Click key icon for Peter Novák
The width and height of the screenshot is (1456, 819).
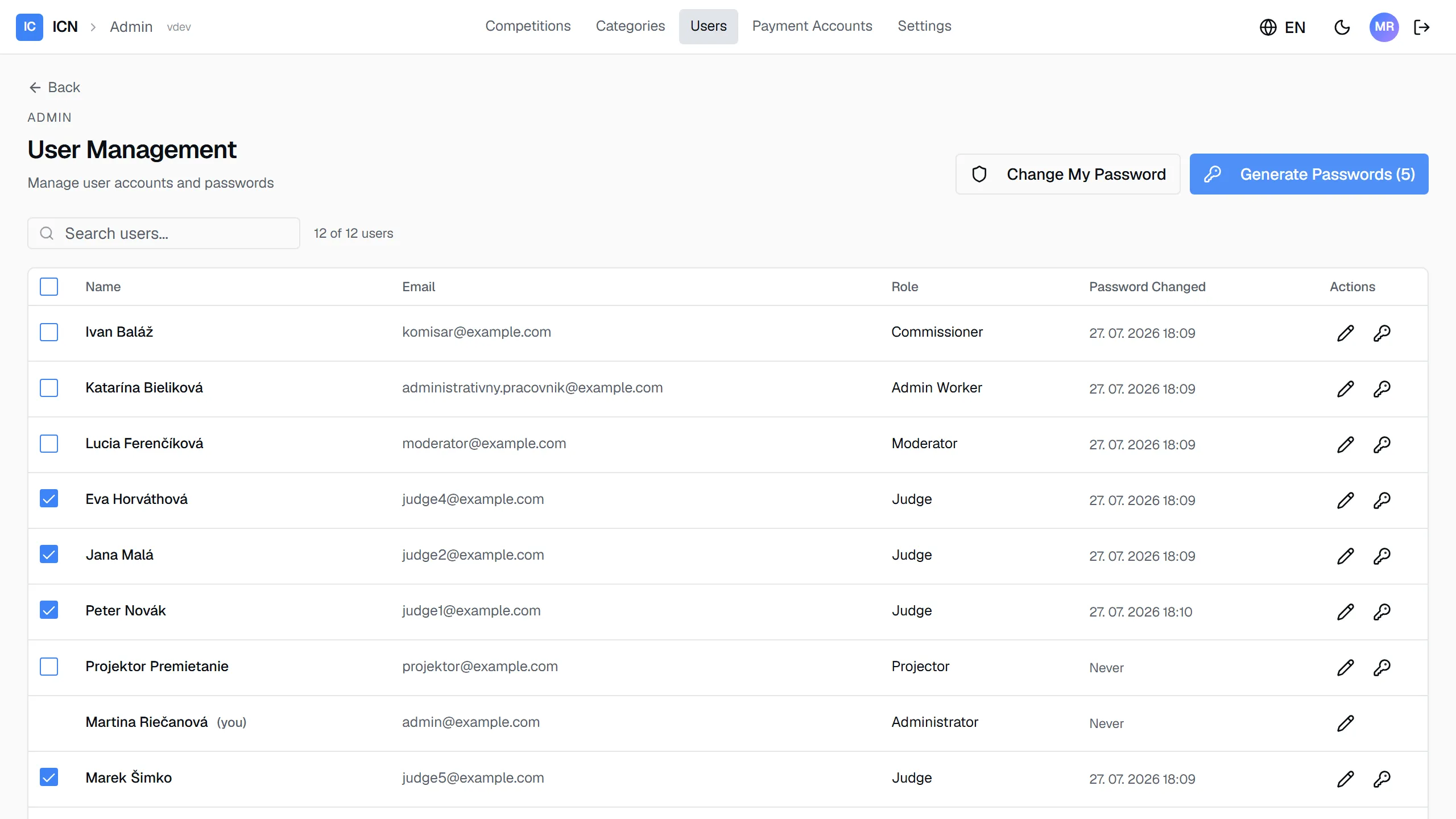click(1382, 612)
